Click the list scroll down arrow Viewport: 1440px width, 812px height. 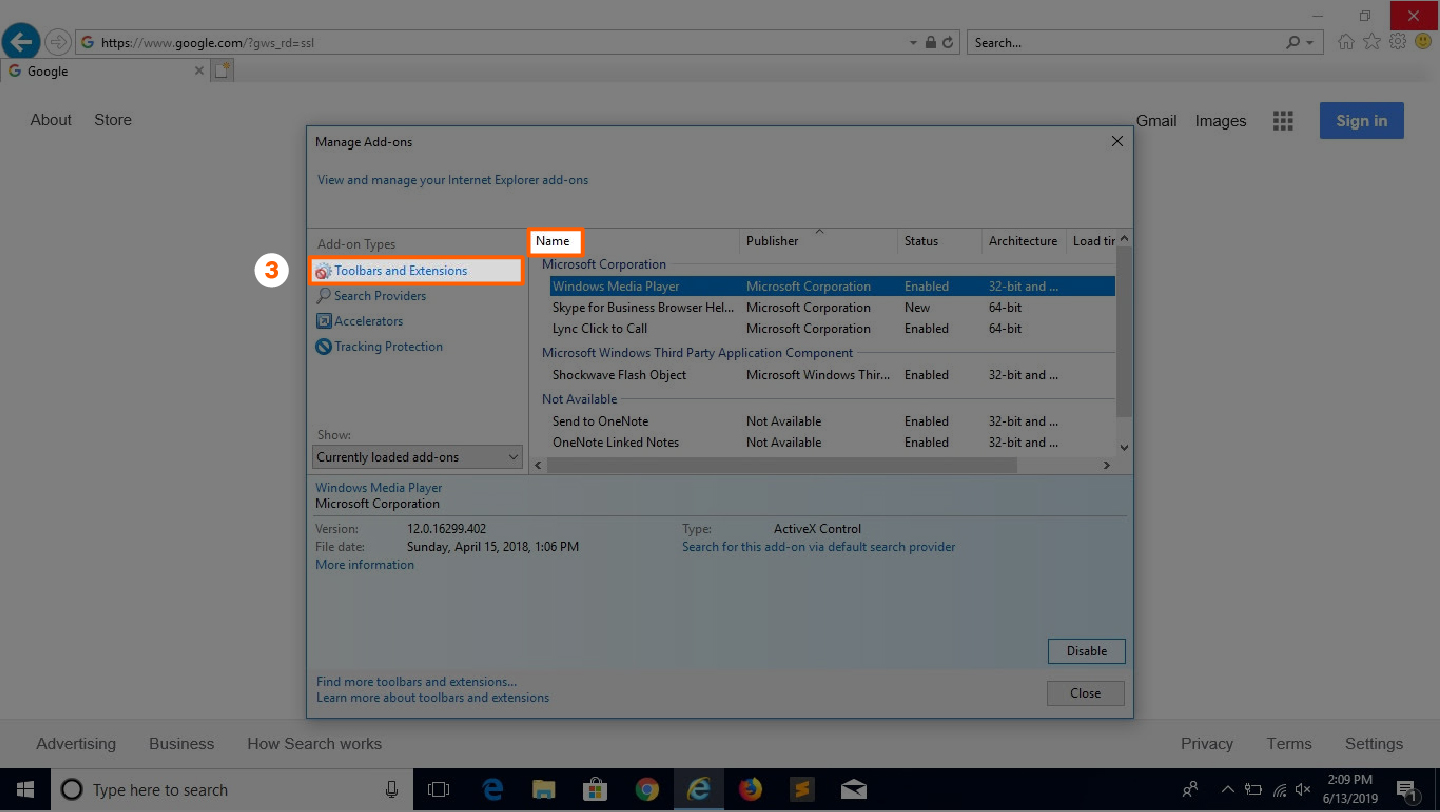1124,448
